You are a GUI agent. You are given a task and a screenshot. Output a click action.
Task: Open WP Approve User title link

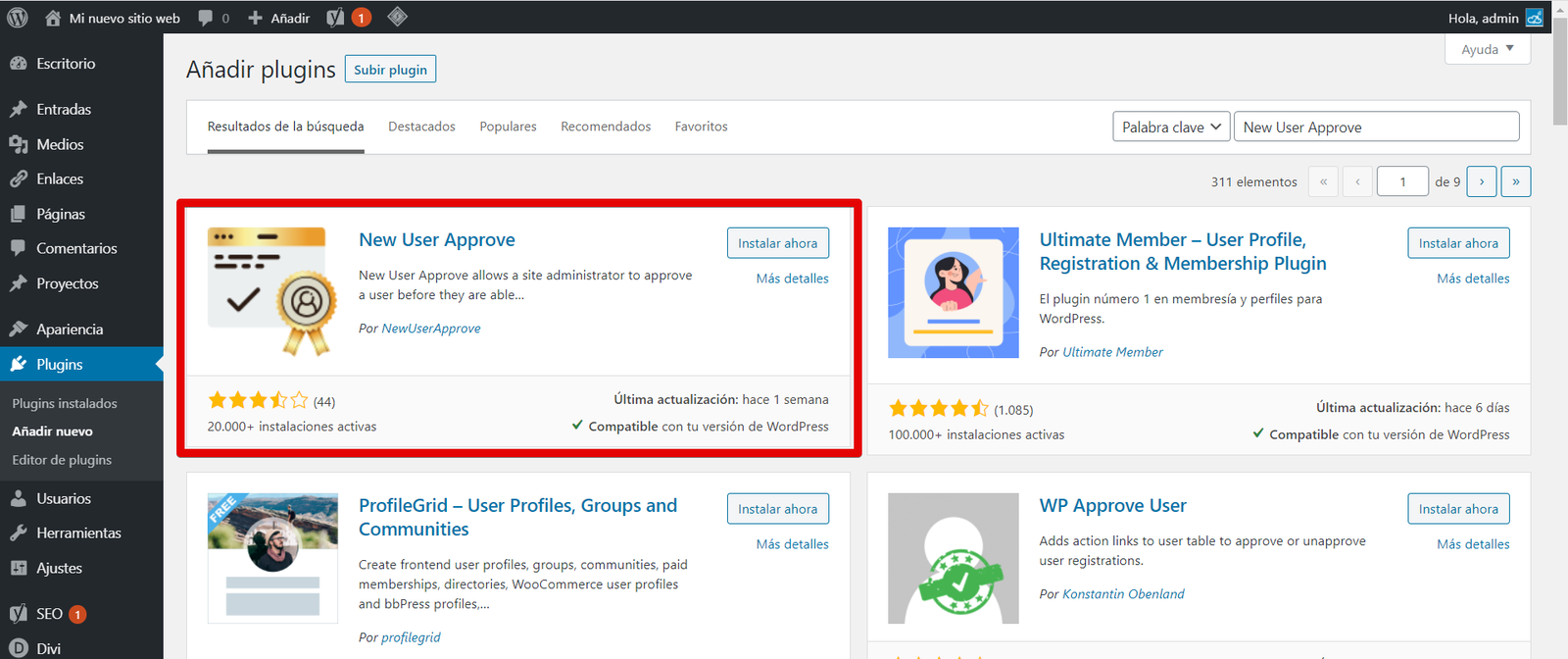[x=1112, y=506]
